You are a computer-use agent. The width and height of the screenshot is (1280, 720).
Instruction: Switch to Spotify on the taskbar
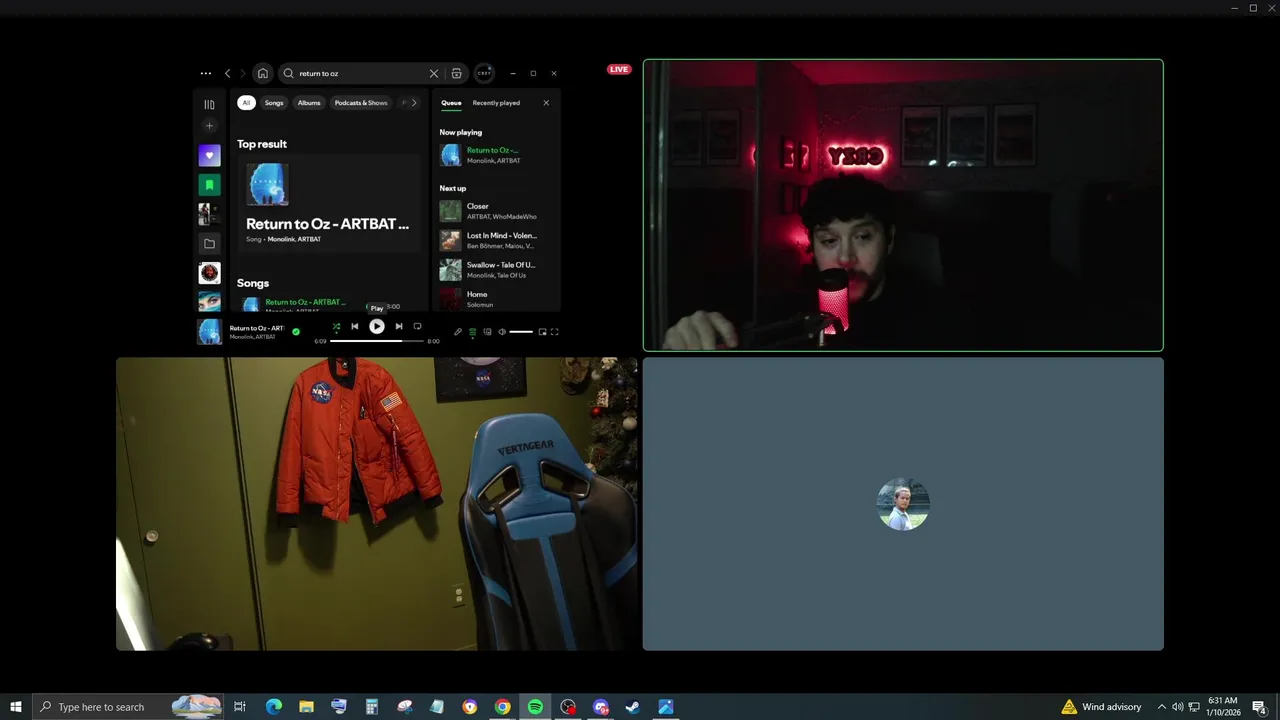pyautogui.click(x=535, y=707)
